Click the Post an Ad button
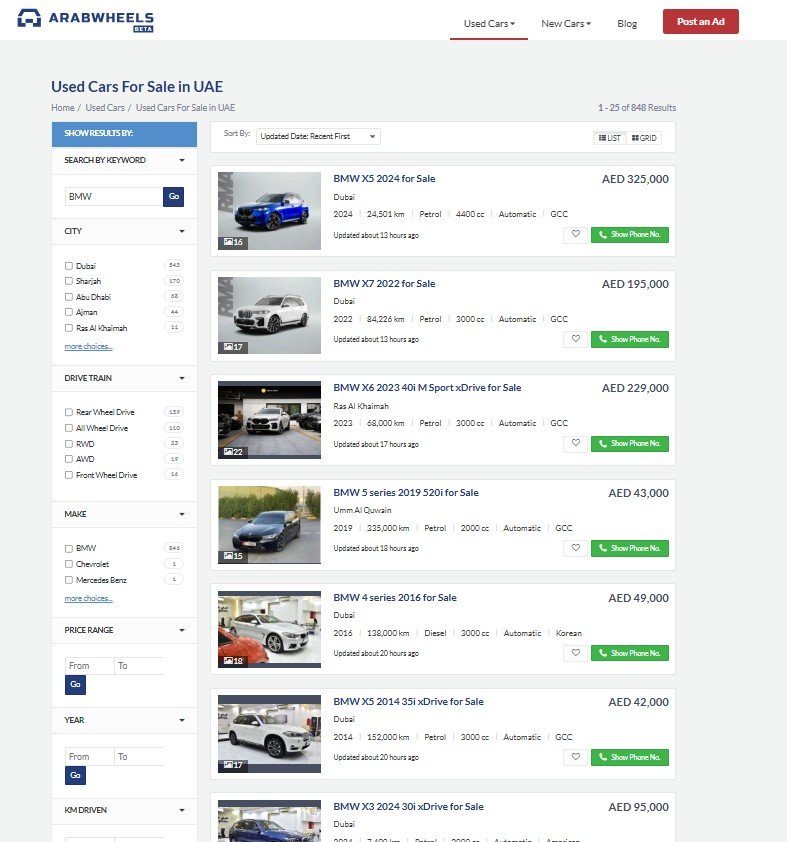The width and height of the screenshot is (787, 842). (701, 21)
